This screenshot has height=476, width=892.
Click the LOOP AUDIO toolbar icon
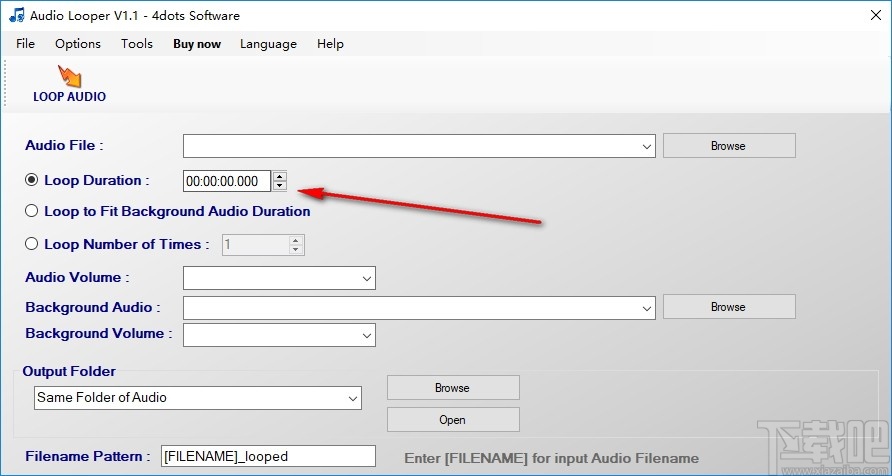click(69, 84)
